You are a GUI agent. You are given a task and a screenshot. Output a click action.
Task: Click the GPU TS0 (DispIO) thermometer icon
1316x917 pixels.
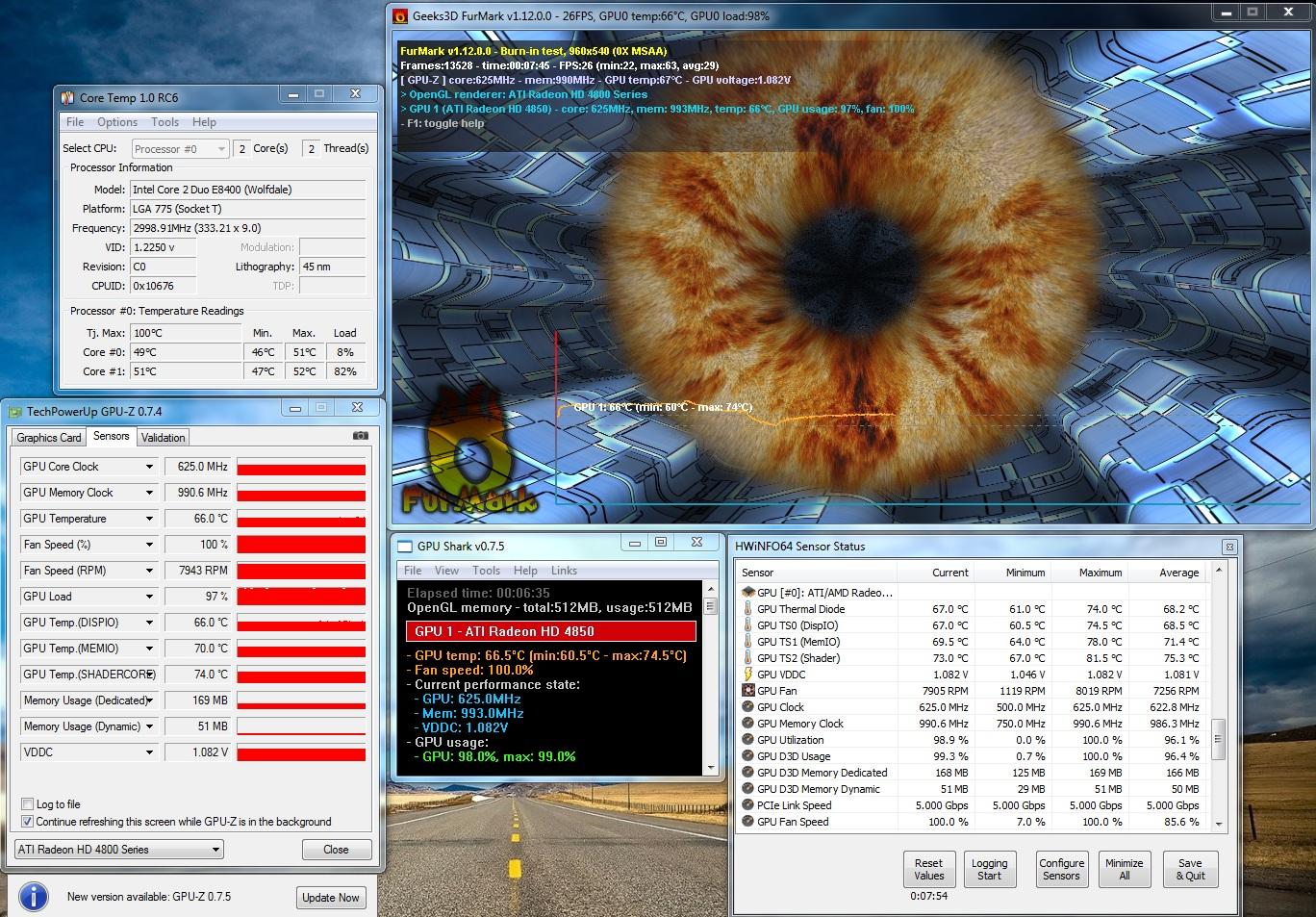point(747,625)
